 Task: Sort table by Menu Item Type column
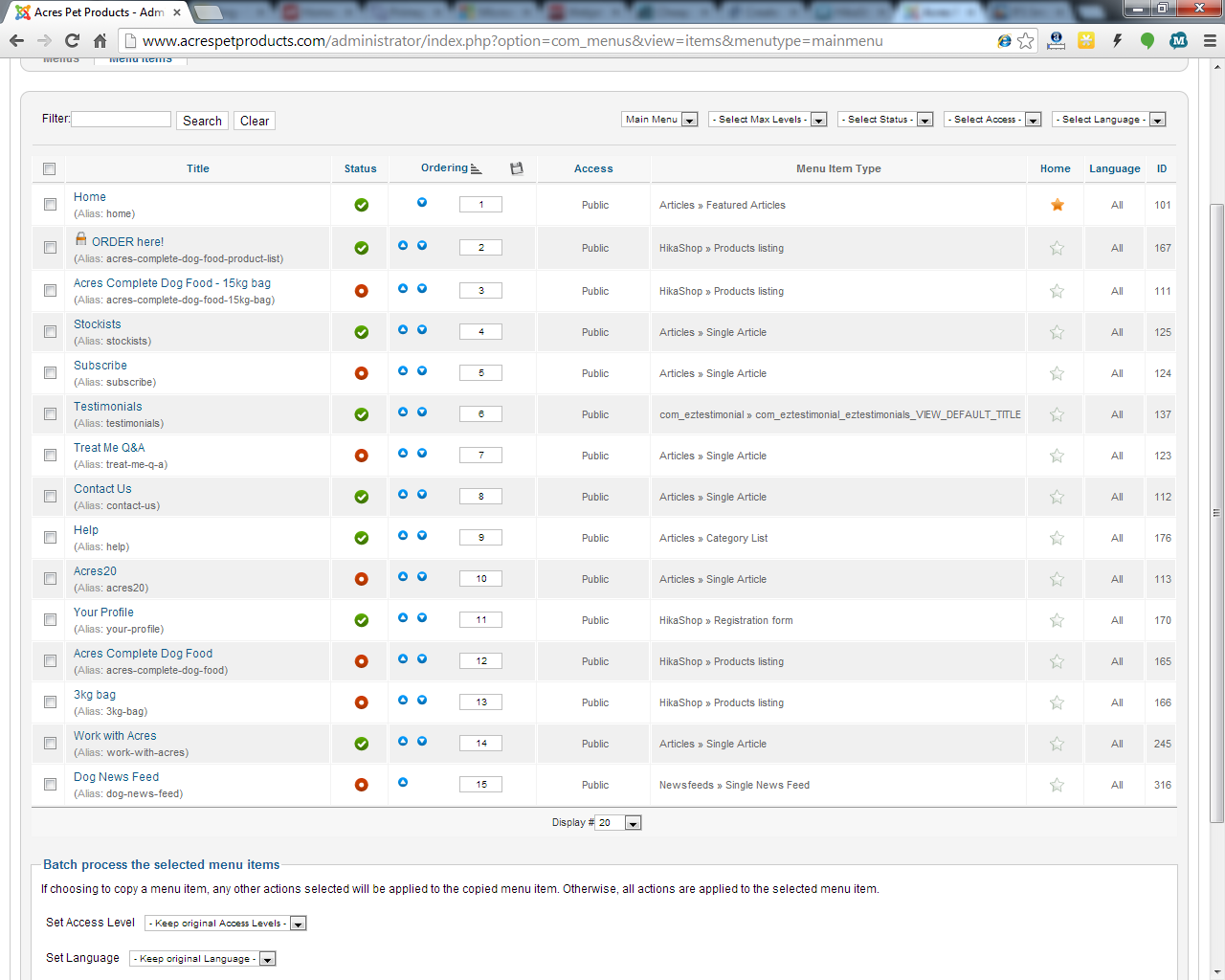pyautogui.click(x=838, y=168)
